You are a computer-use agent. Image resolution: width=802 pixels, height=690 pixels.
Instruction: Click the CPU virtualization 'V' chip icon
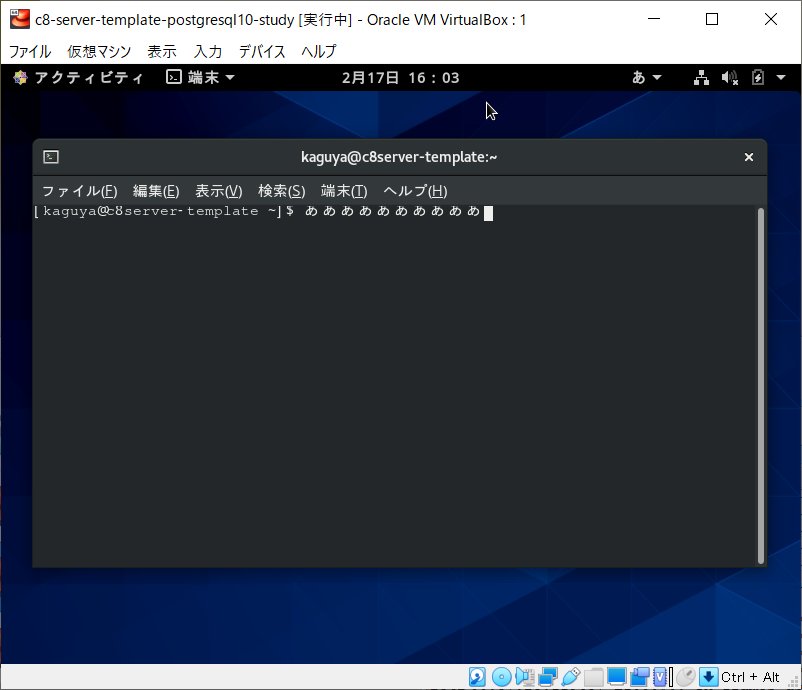pyautogui.click(x=660, y=677)
